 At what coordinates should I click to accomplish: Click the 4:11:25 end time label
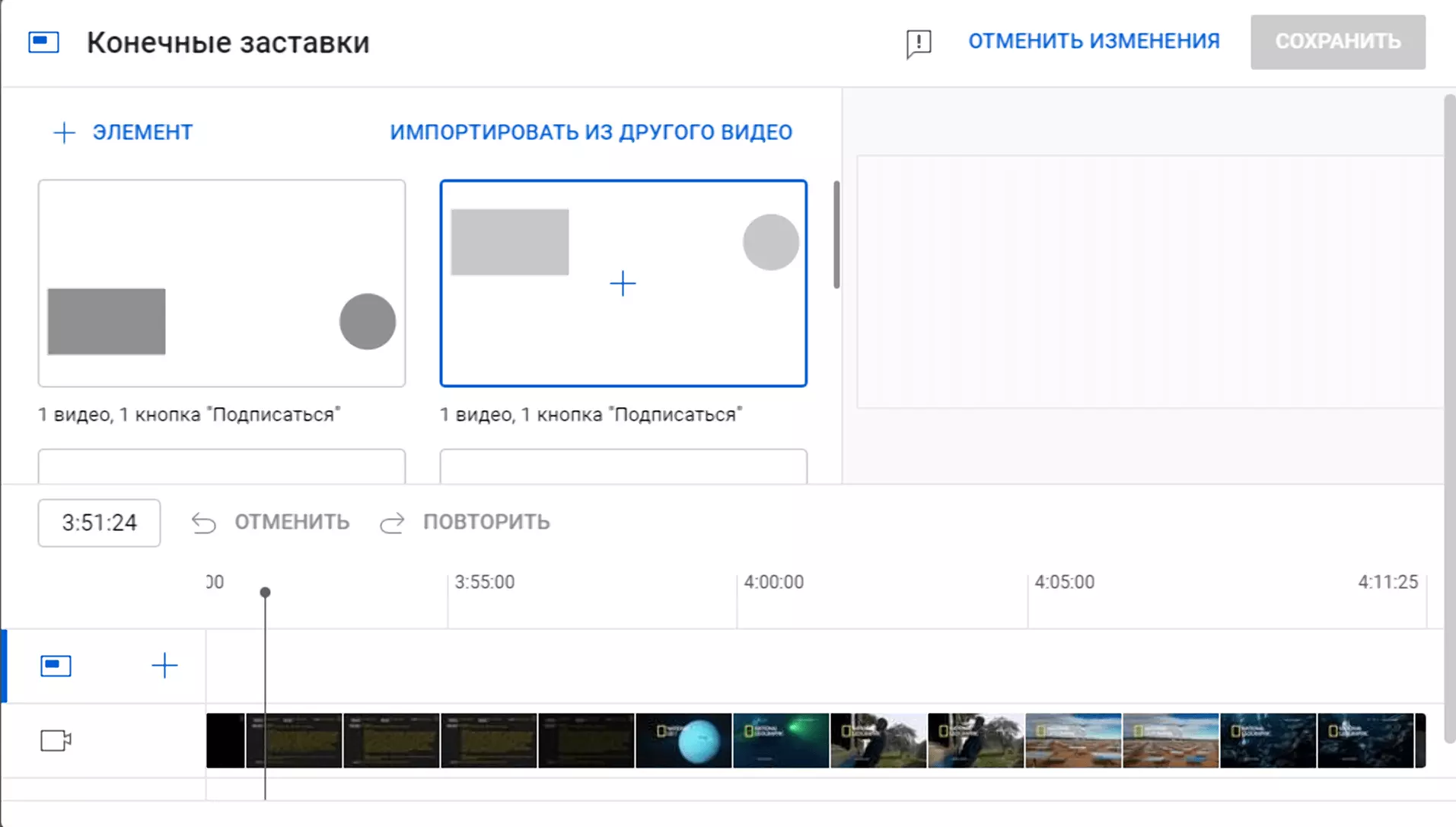click(x=1388, y=582)
